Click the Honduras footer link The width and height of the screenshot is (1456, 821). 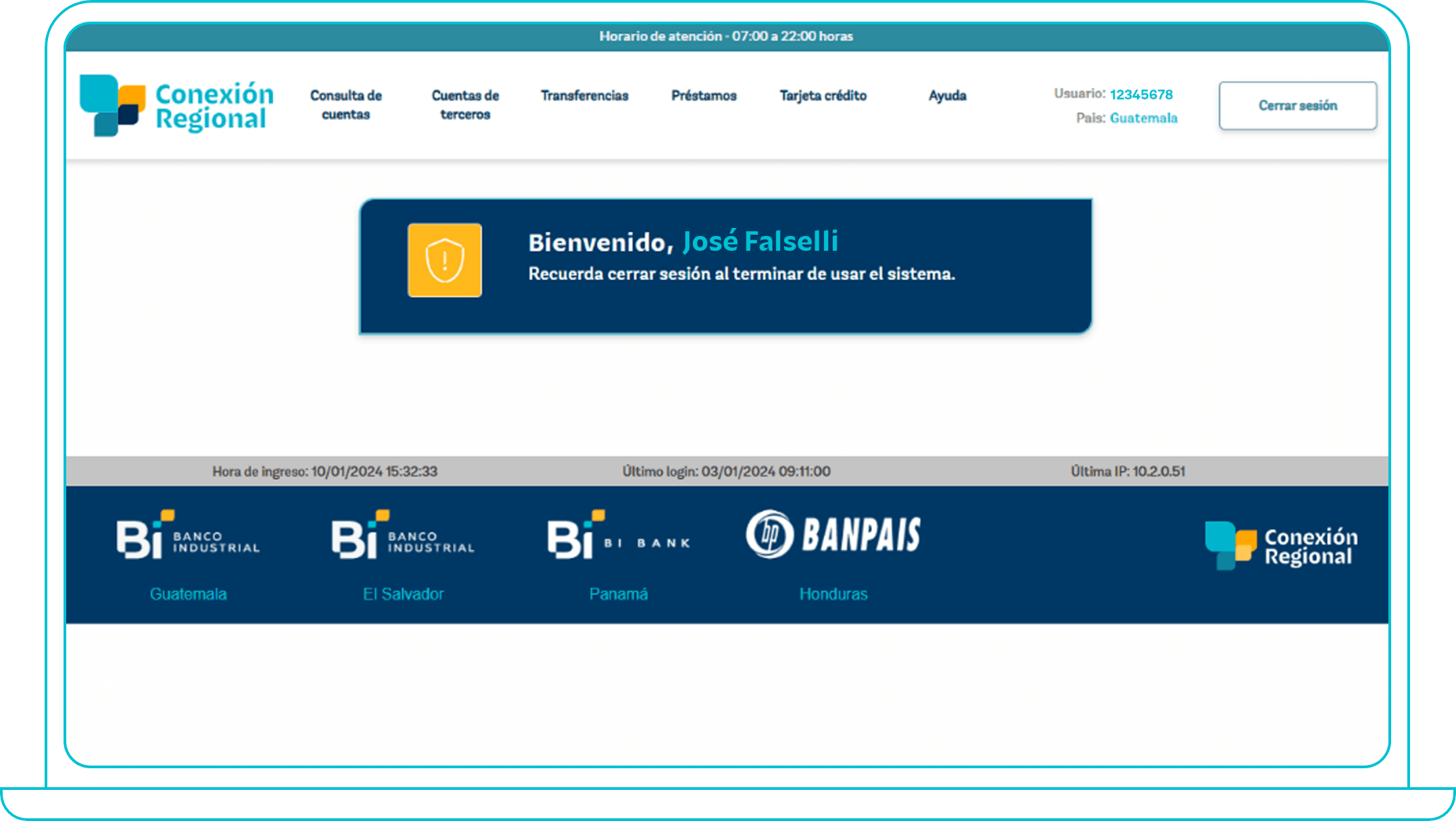(833, 594)
